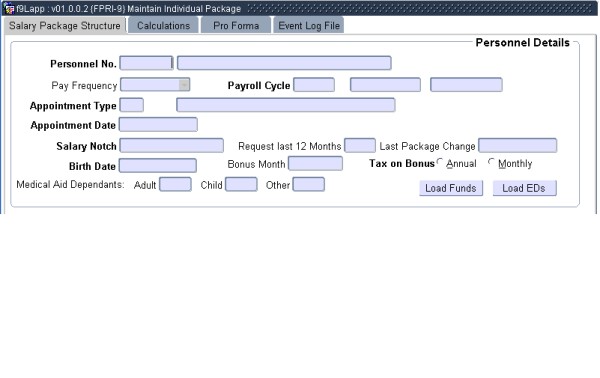Click the Personnel Details heading text
Screen dimensions: 600x378
(522, 43)
